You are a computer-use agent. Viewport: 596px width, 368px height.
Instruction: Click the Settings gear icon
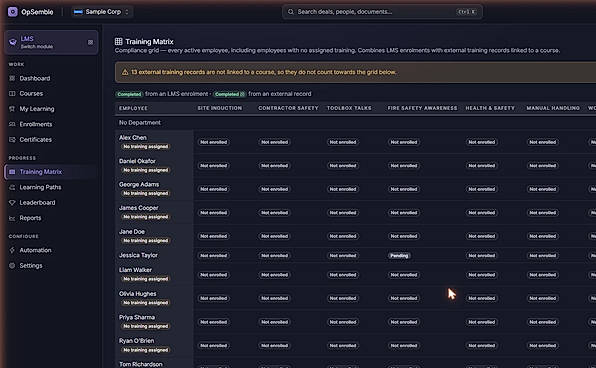12,265
